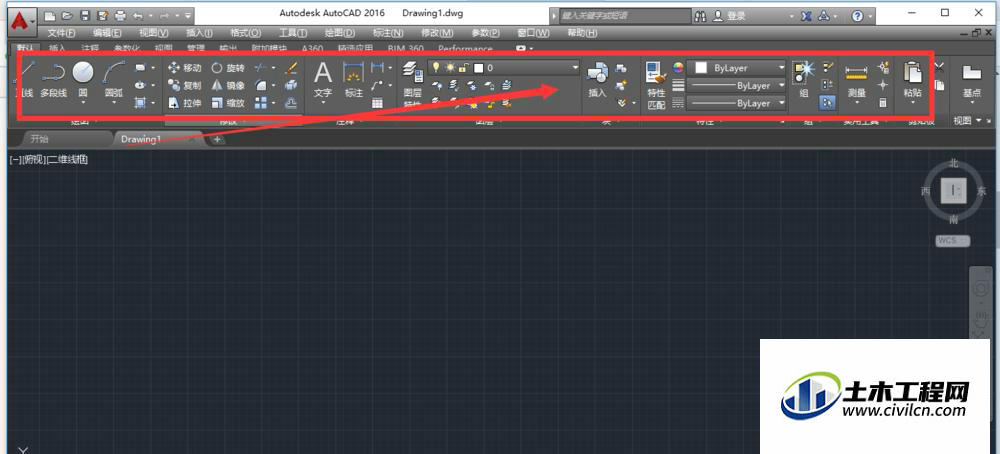The image size is (1000, 454).
Task: Click the plus button for new drawing tab
Action: 217,139
